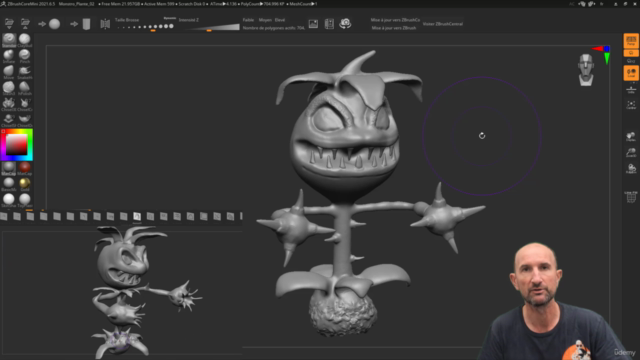This screenshot has height=360, width=640.
Task: Select the hPolish brush
Action: click(24, 88)
